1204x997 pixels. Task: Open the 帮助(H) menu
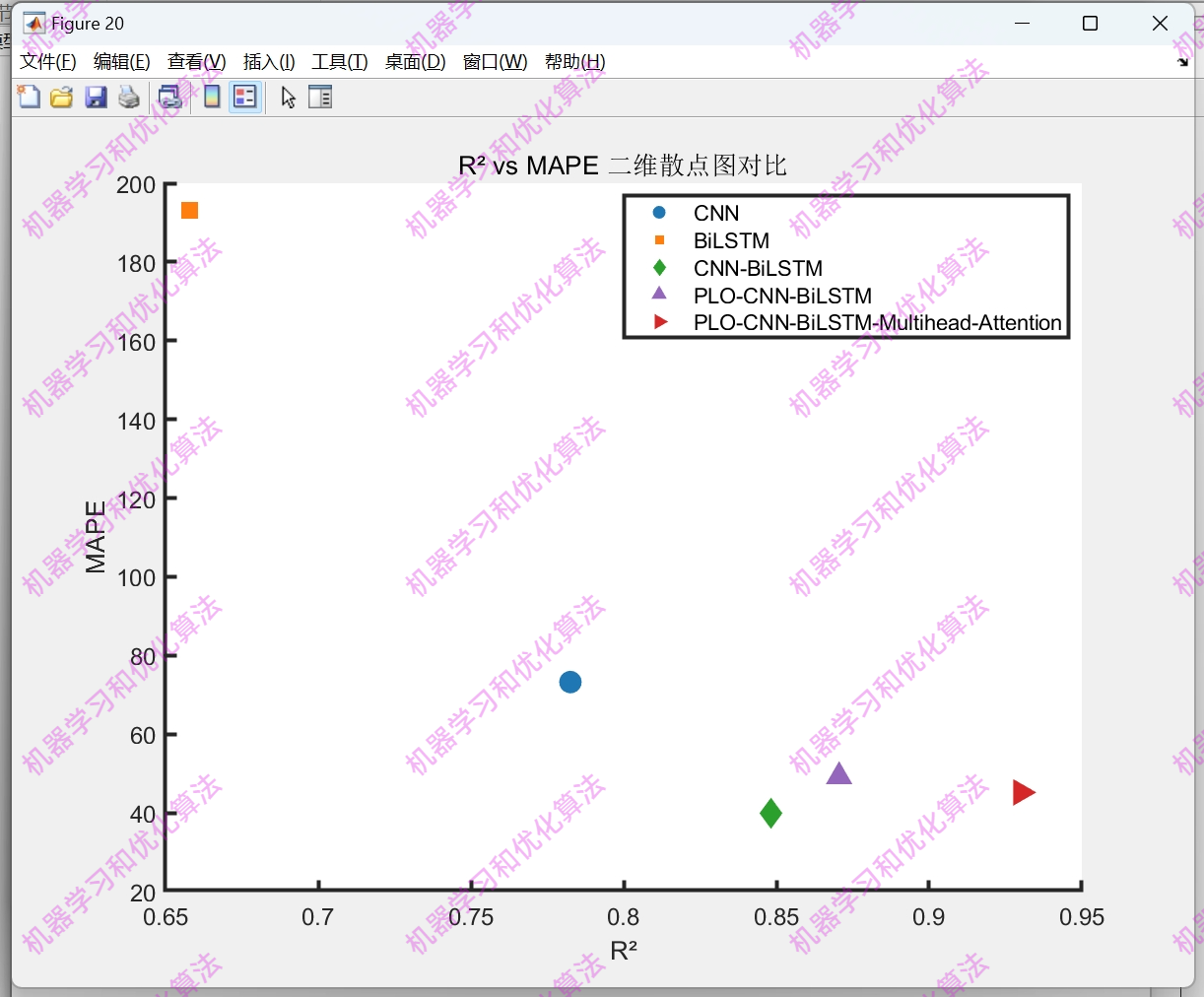pyautogui.click(x=575, y=62)
